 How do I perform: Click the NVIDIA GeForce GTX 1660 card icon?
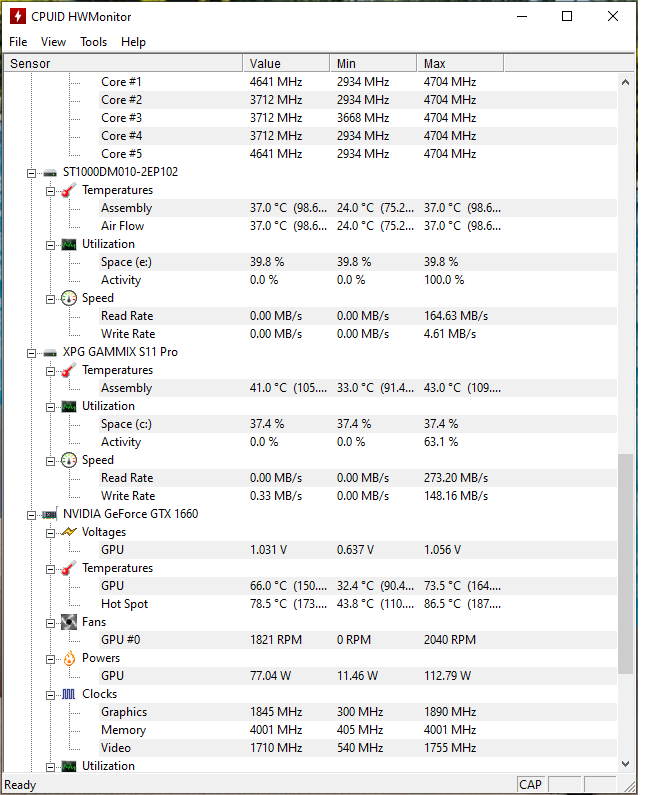click(50, 515)
